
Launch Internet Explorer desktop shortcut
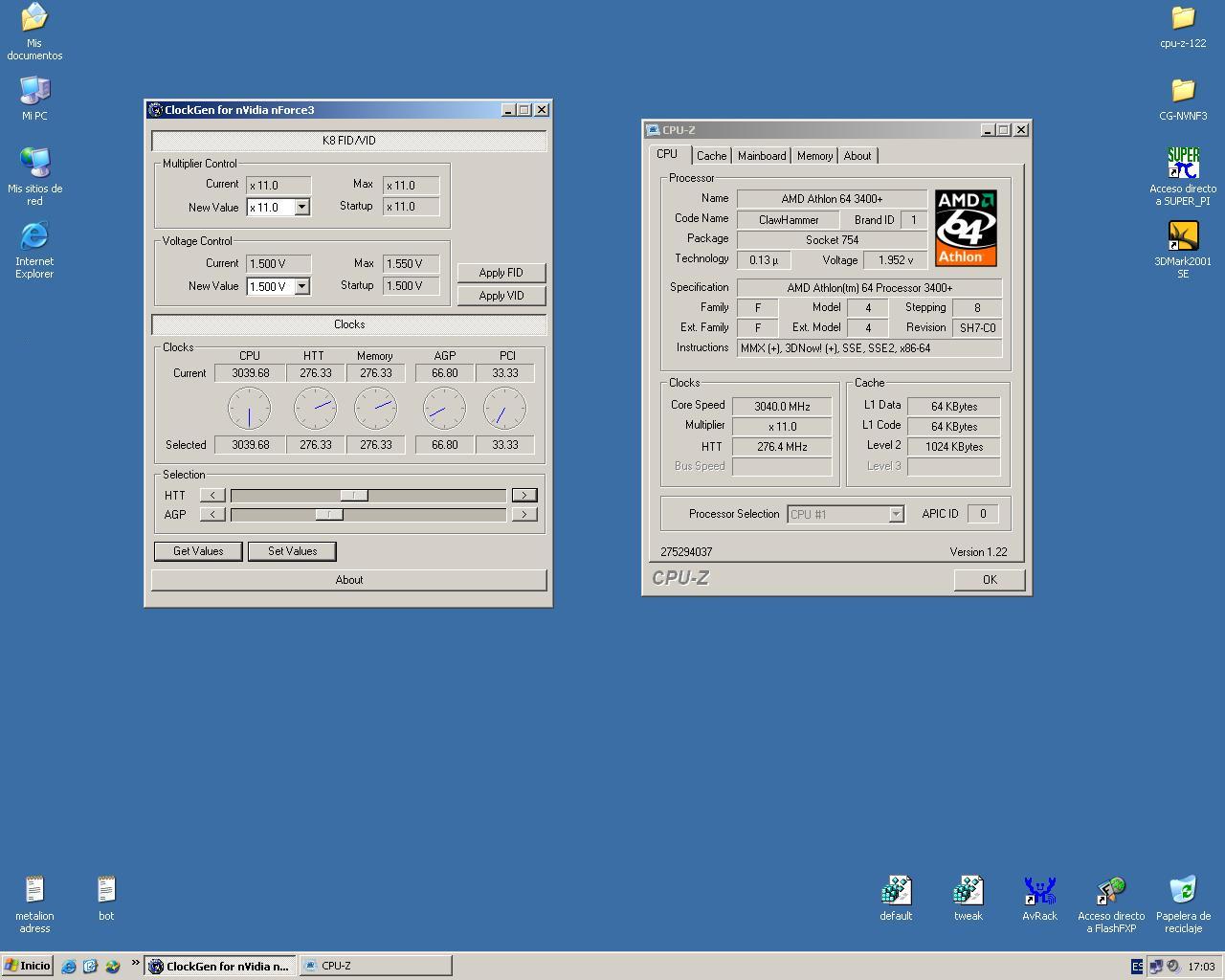34,249
